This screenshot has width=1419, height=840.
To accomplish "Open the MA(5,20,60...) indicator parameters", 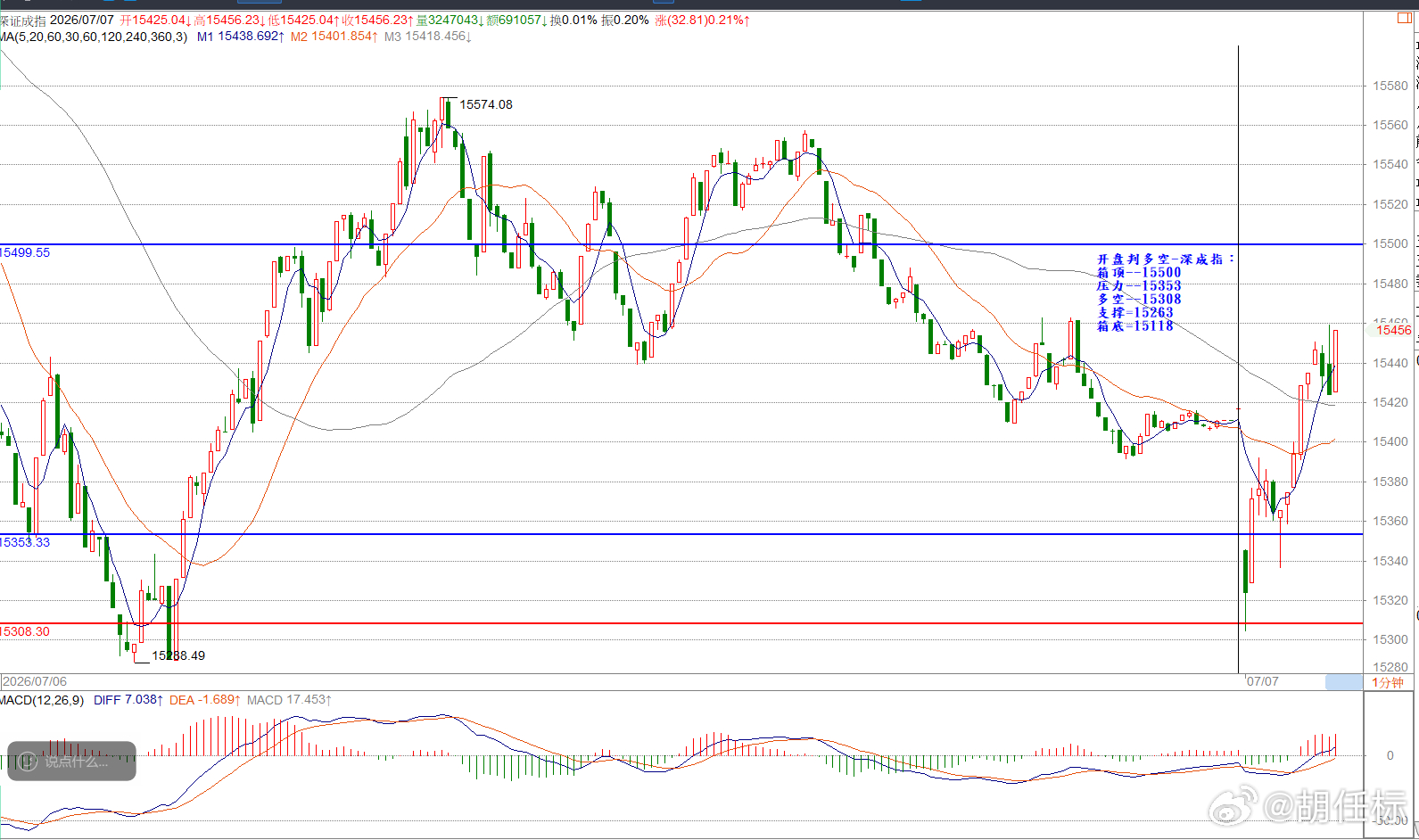I will [x=94, y=37].
